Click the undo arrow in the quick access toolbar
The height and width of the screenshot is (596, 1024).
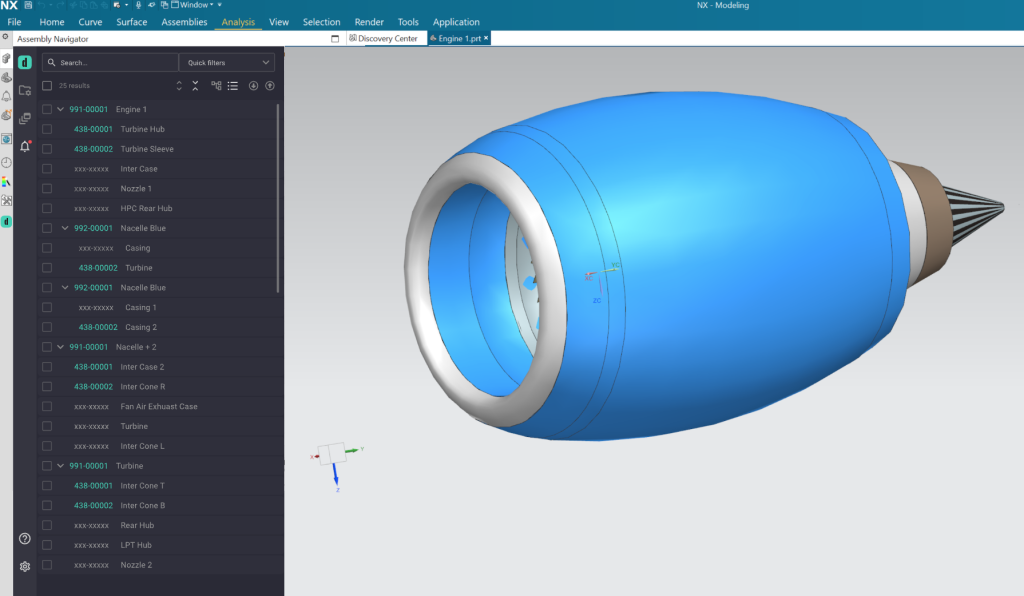pos(42,5)
